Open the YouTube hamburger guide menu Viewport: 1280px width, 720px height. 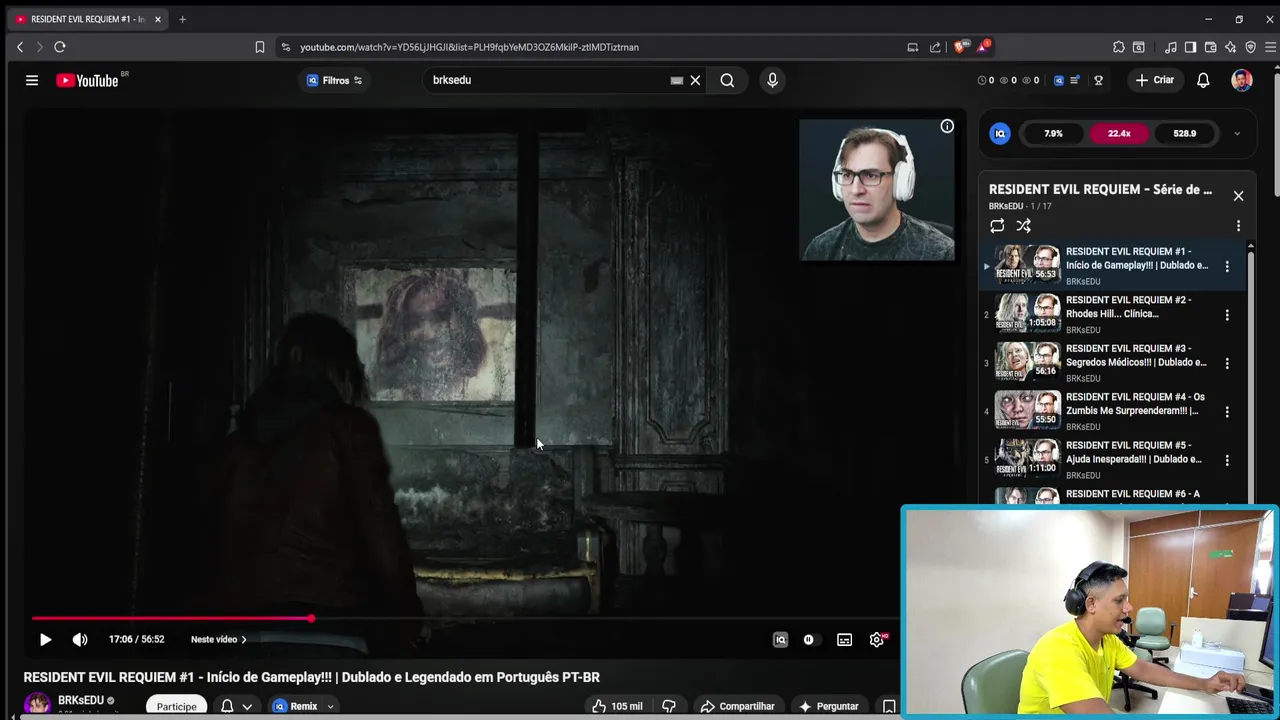[32, 80]
